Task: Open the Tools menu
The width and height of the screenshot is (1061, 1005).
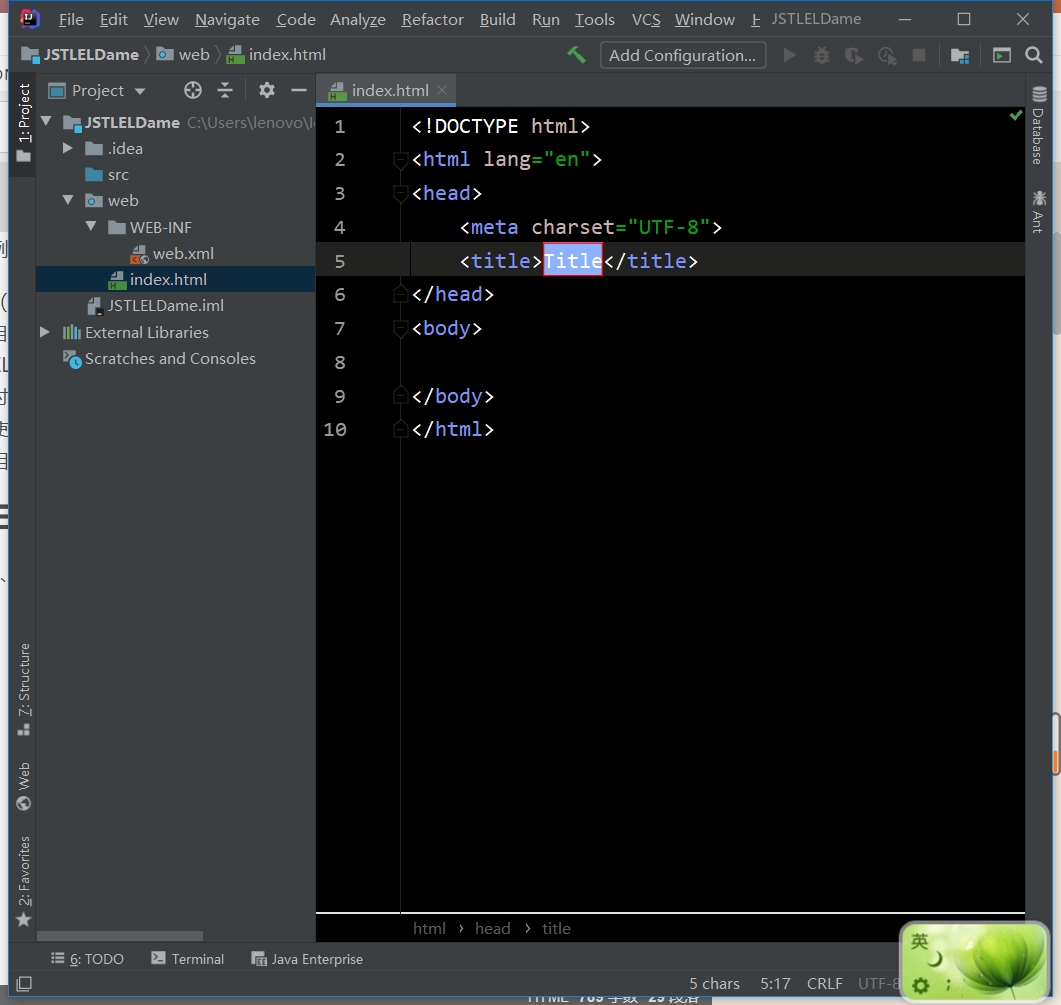Action: click(595, 20)
